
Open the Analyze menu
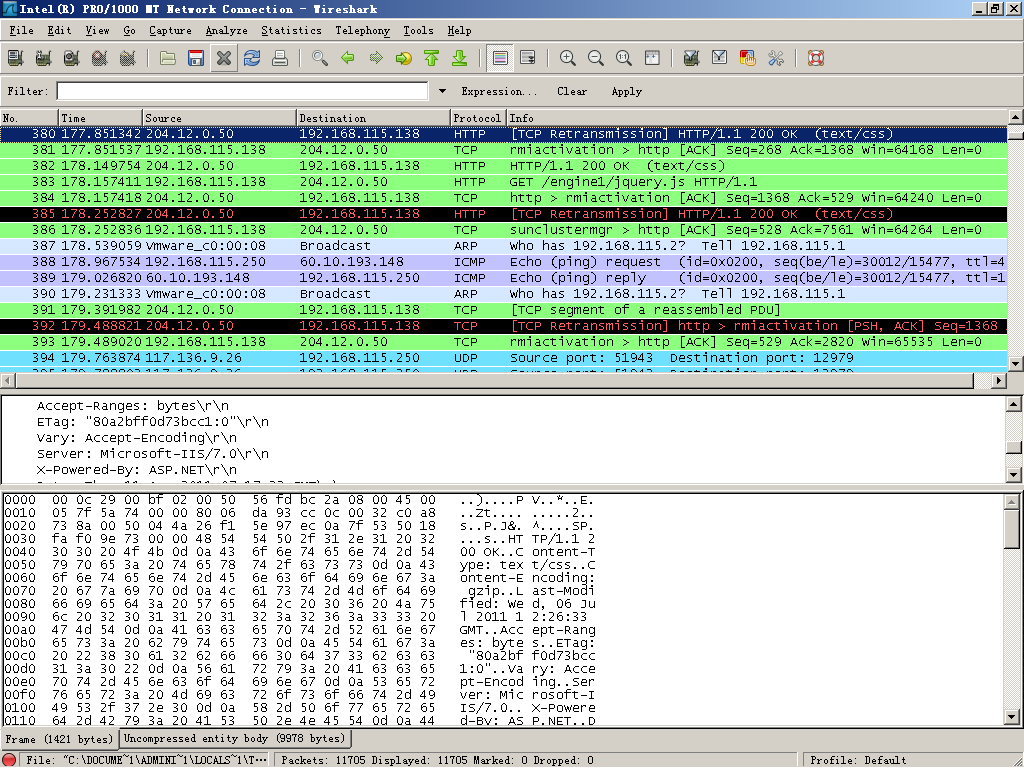(x=227, y=31)
